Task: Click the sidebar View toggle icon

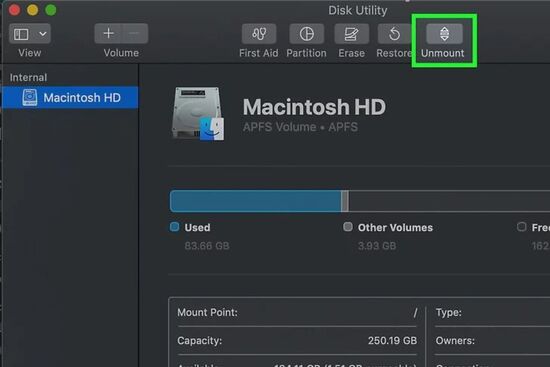Action: [x=21, y=34]
